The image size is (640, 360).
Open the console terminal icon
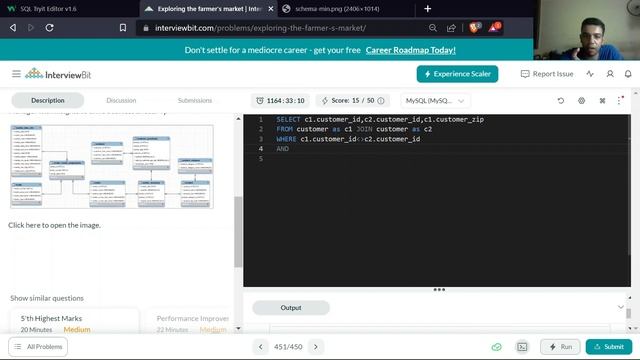coord(522,347)
